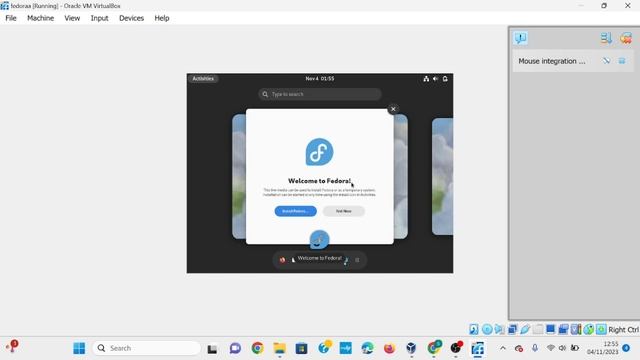Click the hard disk activity status icon

[x=474, y=329]
